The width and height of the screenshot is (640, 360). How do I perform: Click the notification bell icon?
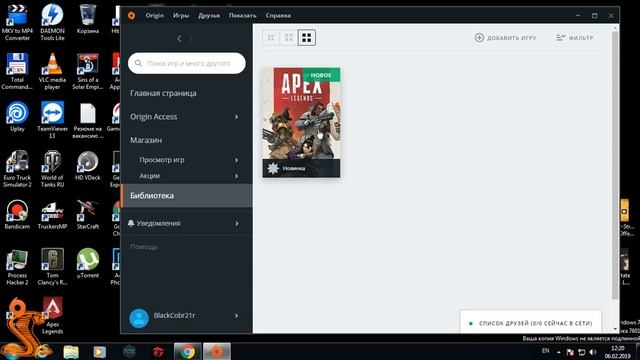click(131, 223)
